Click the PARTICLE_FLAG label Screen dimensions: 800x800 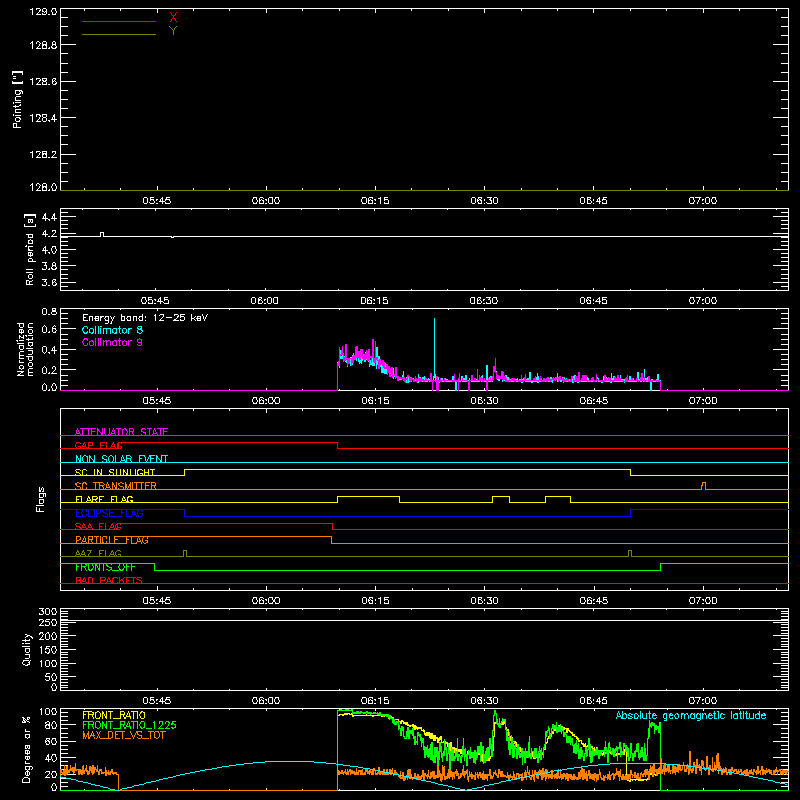coord(112,540)
